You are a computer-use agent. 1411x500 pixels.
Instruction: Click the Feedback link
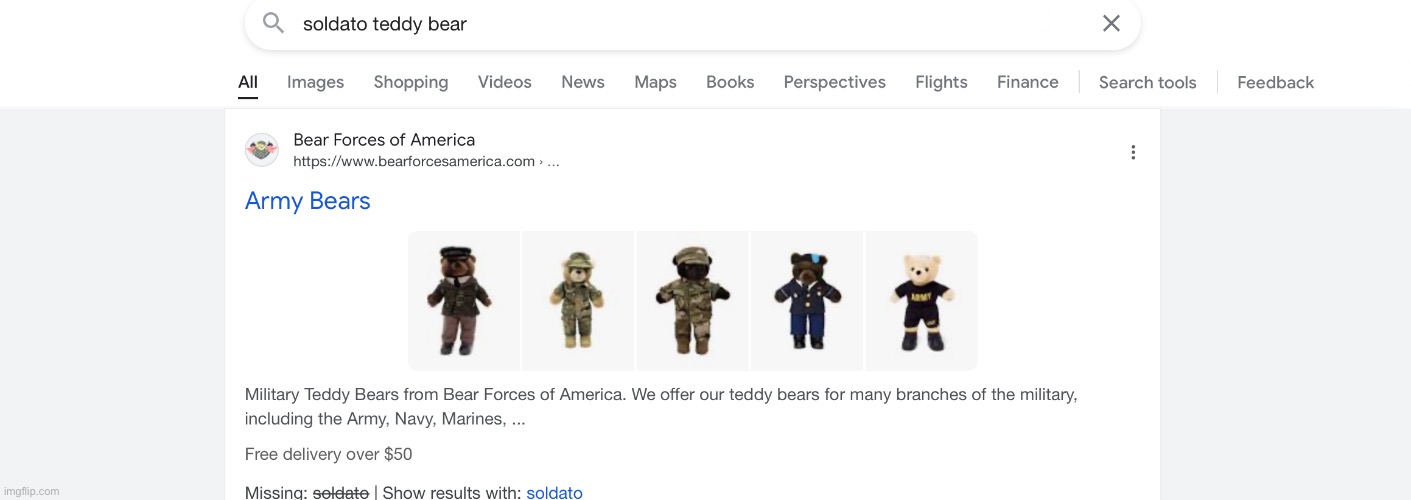1275,83
